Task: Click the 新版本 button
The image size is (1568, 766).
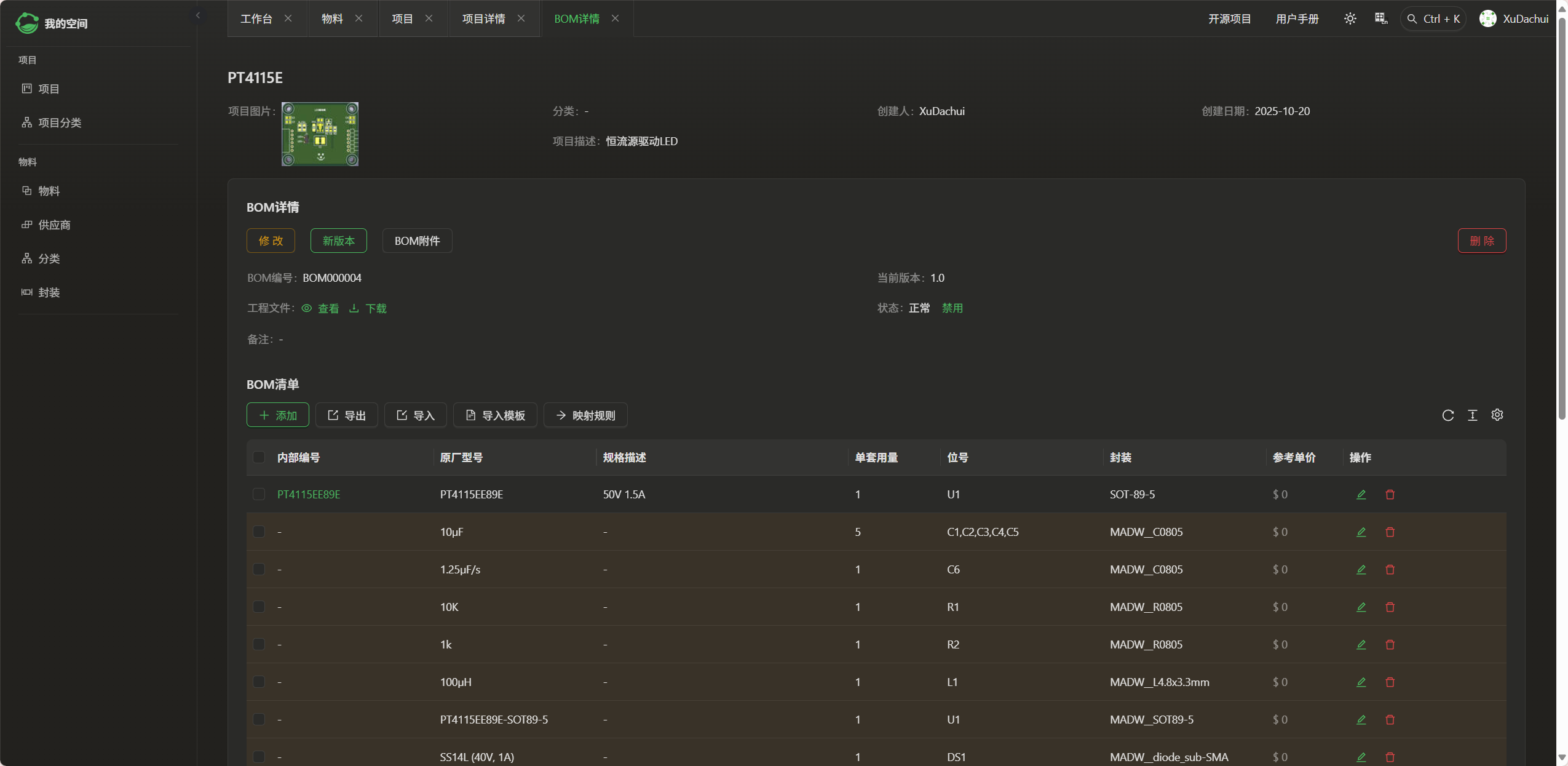Action: tap(338, 241)
